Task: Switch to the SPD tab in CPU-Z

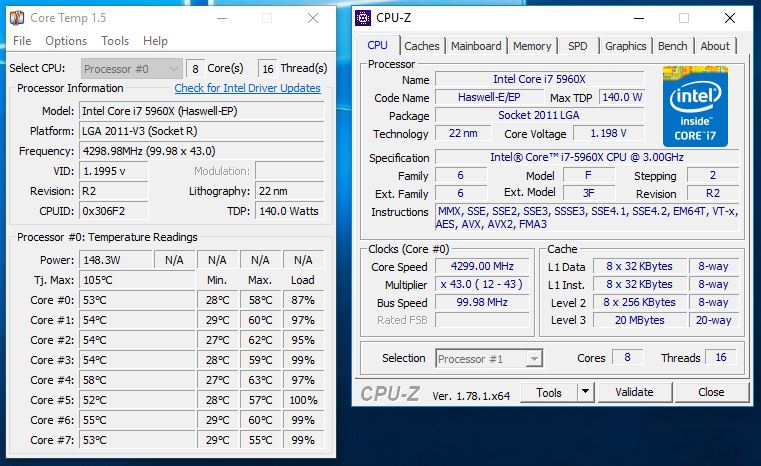Action: coord(578,46)
